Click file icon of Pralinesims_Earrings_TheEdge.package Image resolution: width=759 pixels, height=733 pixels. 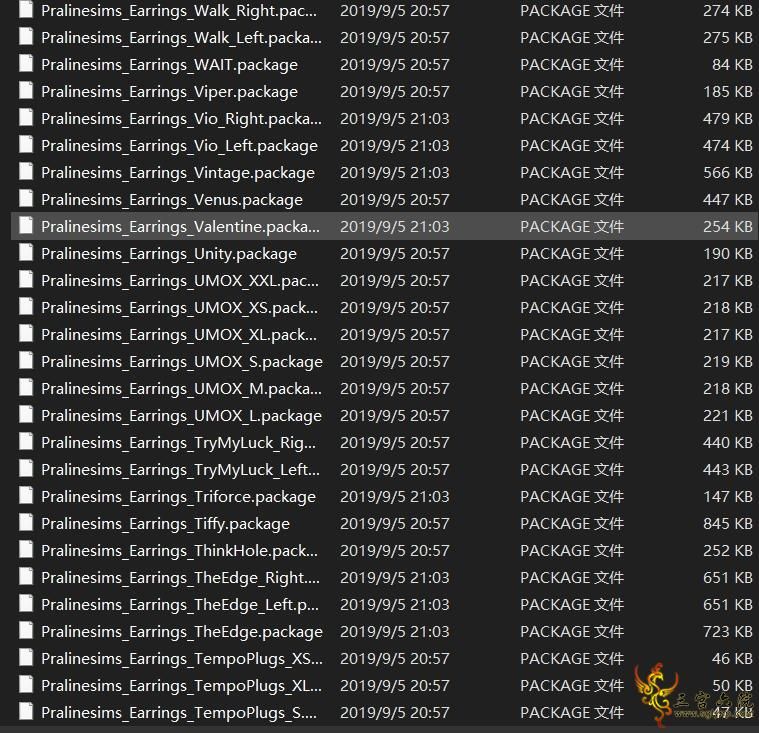26,631
